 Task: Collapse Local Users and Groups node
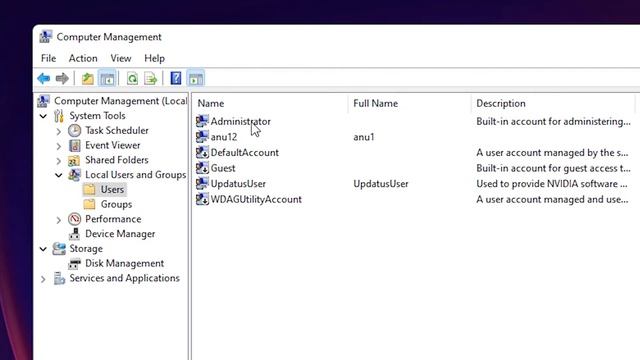58,176
